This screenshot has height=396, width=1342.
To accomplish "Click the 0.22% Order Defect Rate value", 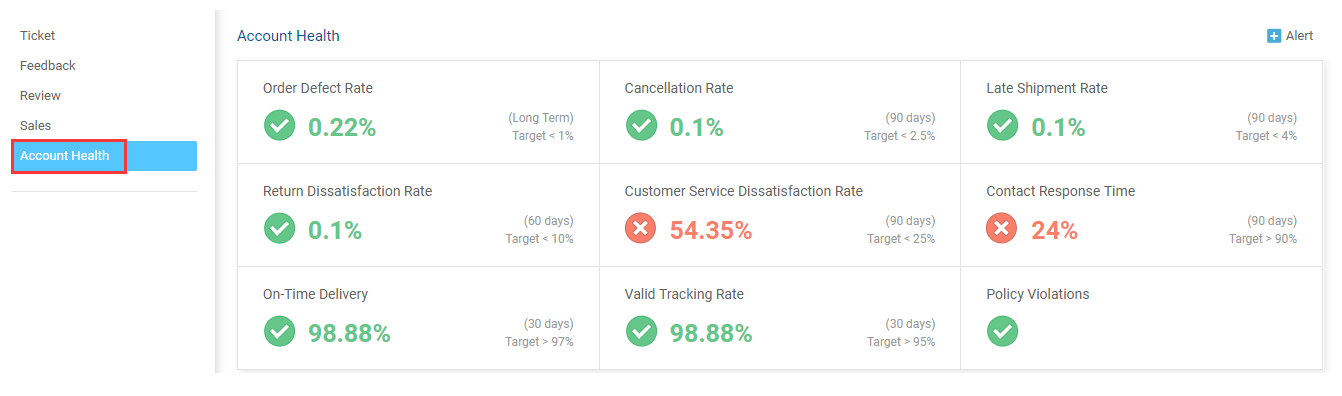I will (x=342, y=127).
